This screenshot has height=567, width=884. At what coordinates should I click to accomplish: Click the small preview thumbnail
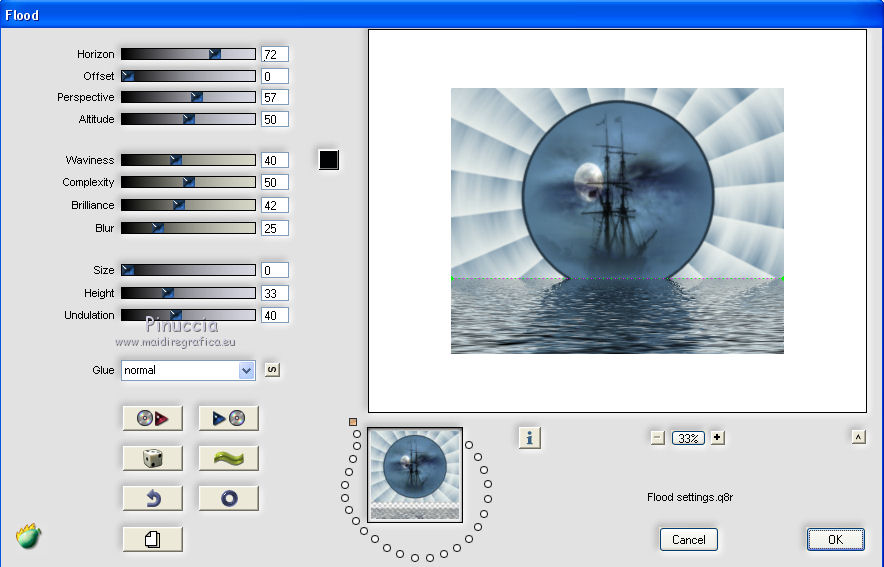coord(415,475)
